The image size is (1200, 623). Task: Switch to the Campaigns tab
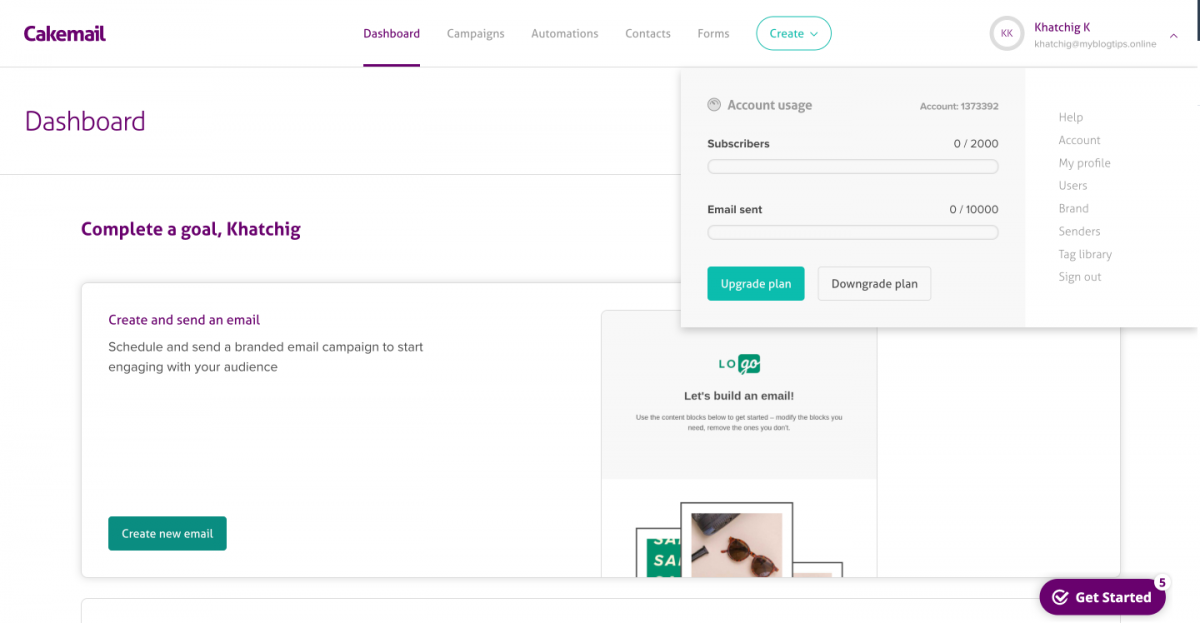(475, 33)
